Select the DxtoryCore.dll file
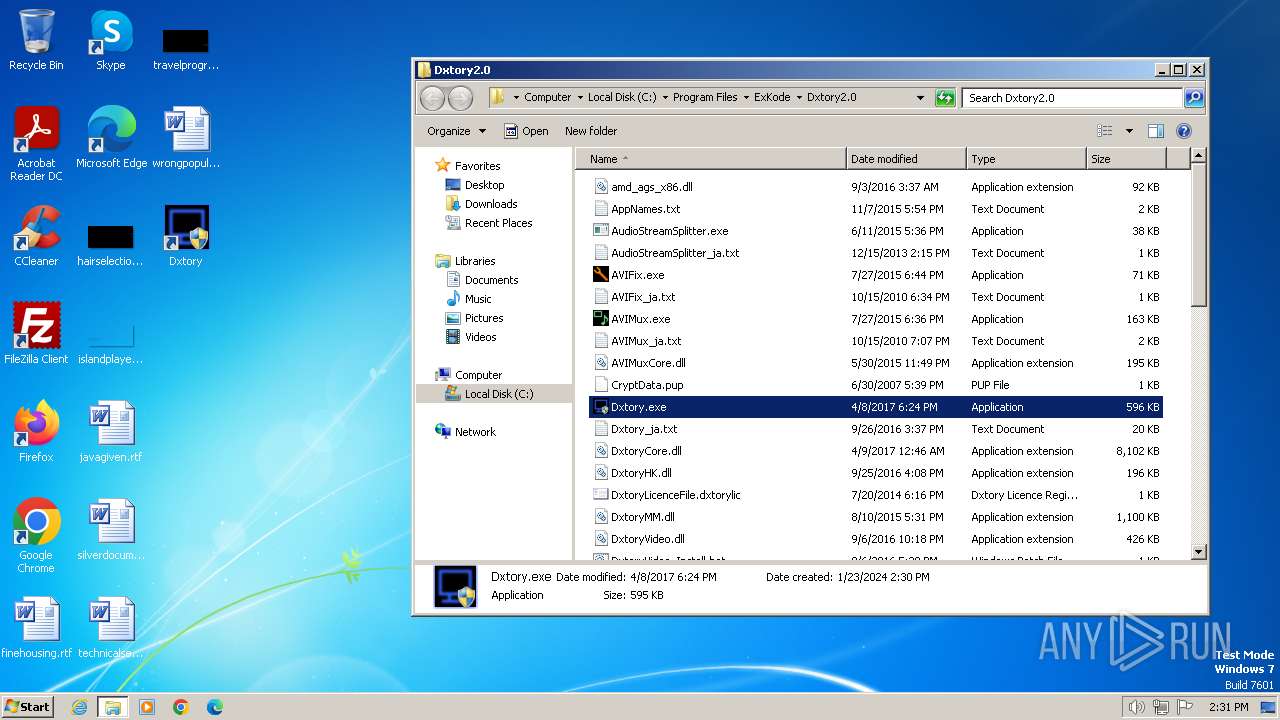This screenshot has height=720, width=1280. 646,451
